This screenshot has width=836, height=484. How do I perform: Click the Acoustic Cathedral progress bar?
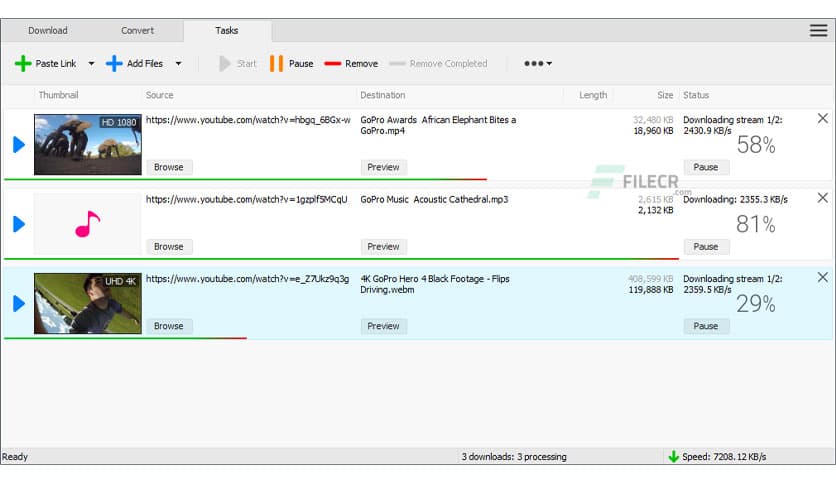coord(341,259)
